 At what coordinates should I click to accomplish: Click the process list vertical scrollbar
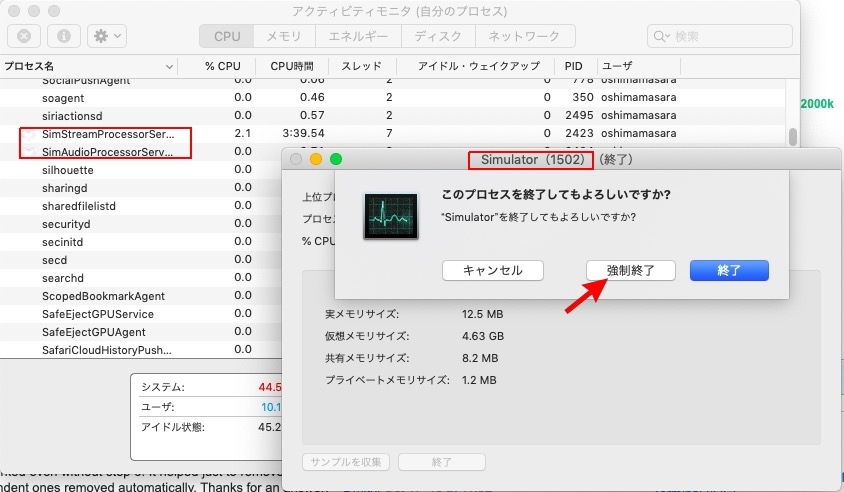(792, 137)
